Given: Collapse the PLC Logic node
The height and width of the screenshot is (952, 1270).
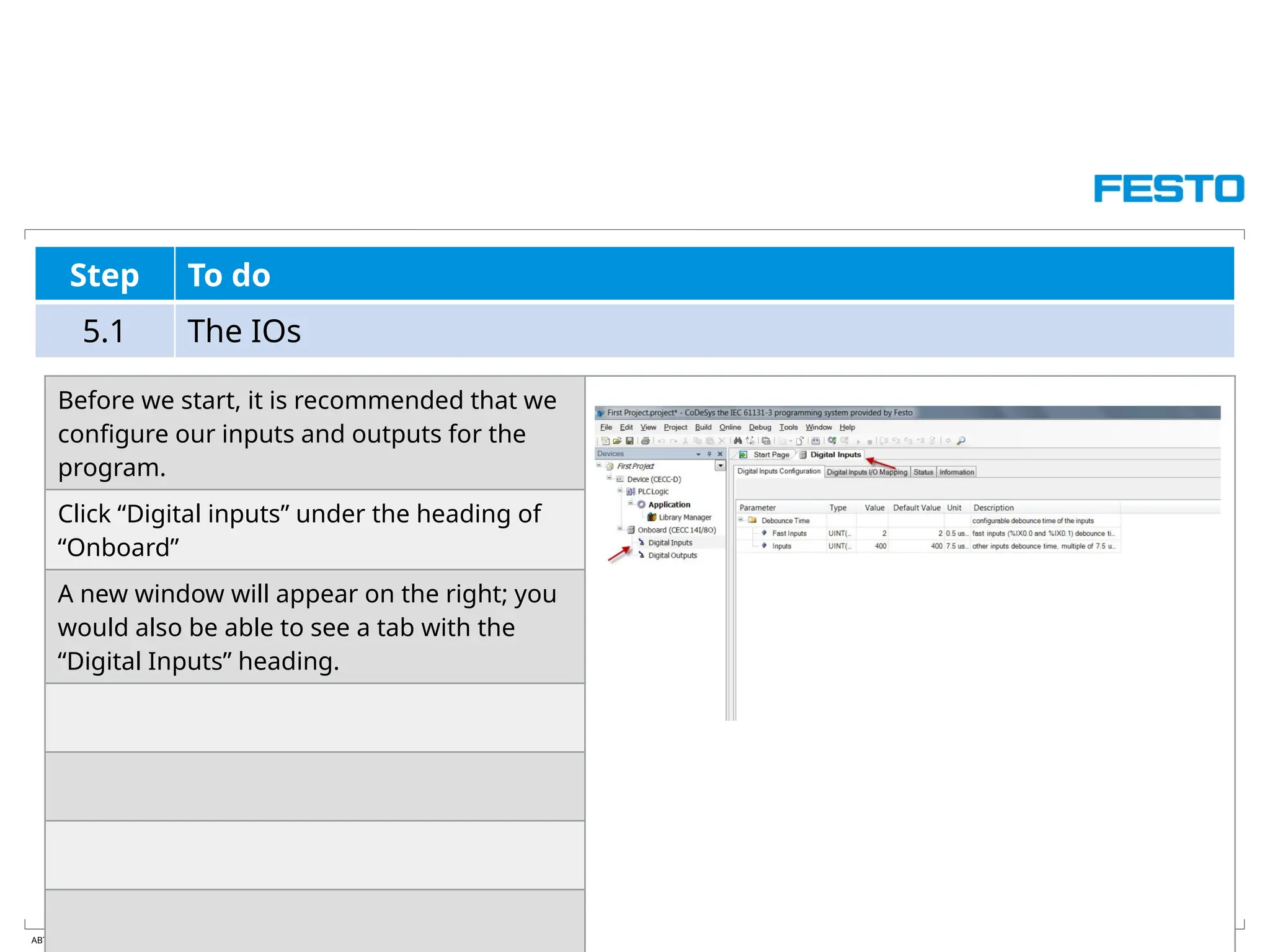Looking at the screenshot, I should (619, 490).
